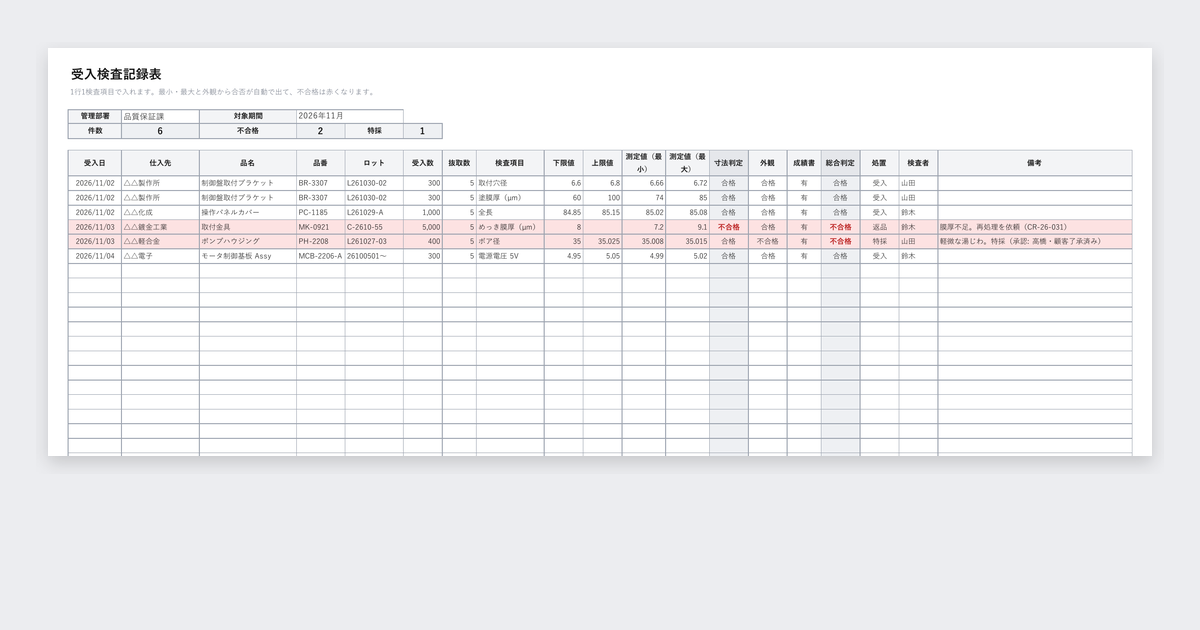Click the 2026年11月 period cell

coord(350,116)
